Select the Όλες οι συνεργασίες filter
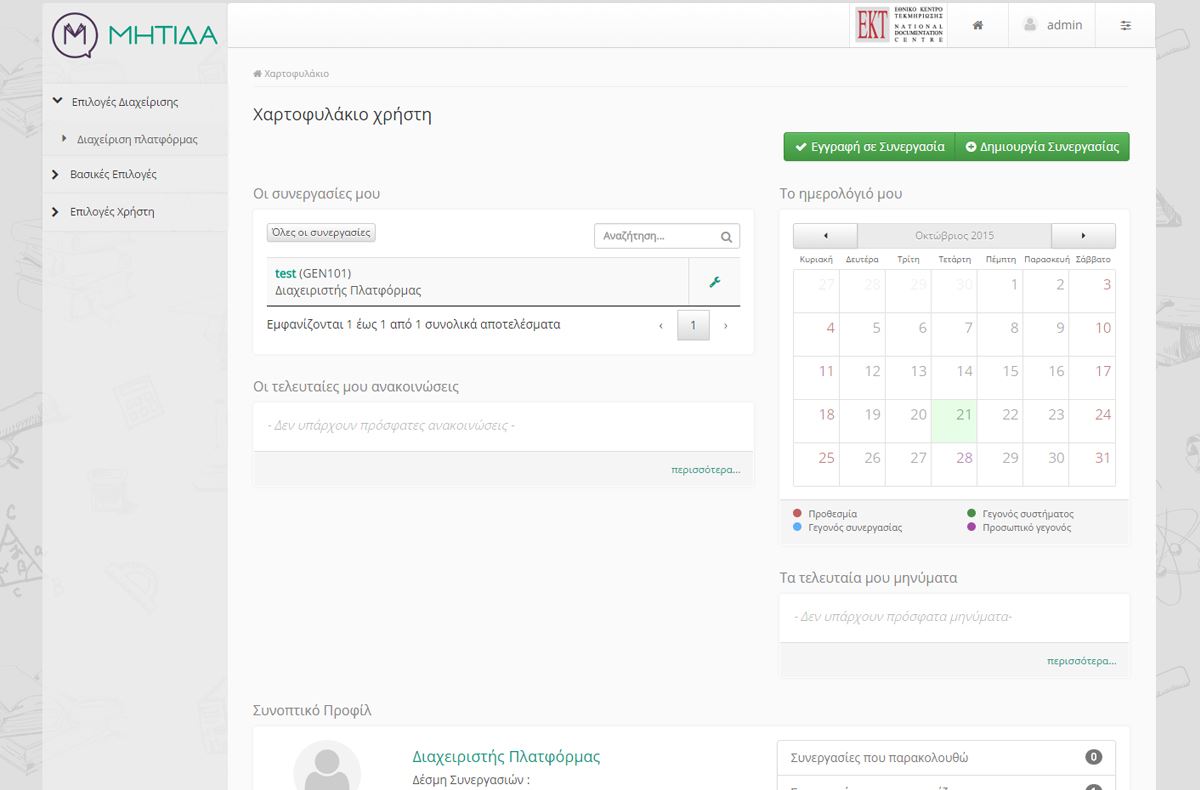 tap(321, 233)
